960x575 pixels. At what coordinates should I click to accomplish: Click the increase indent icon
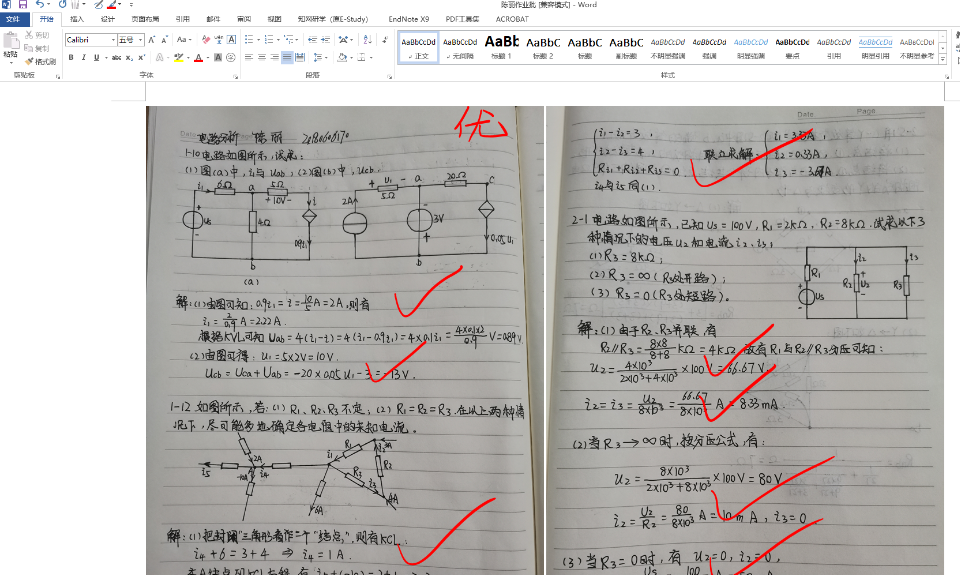click(324, 40)
